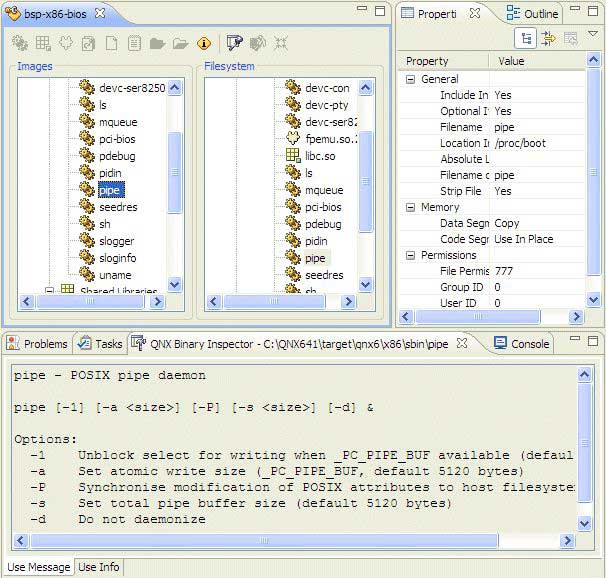Collapse the Permissions property group
Viewport: 606px width, 578px height.
(x=410, y=255)
